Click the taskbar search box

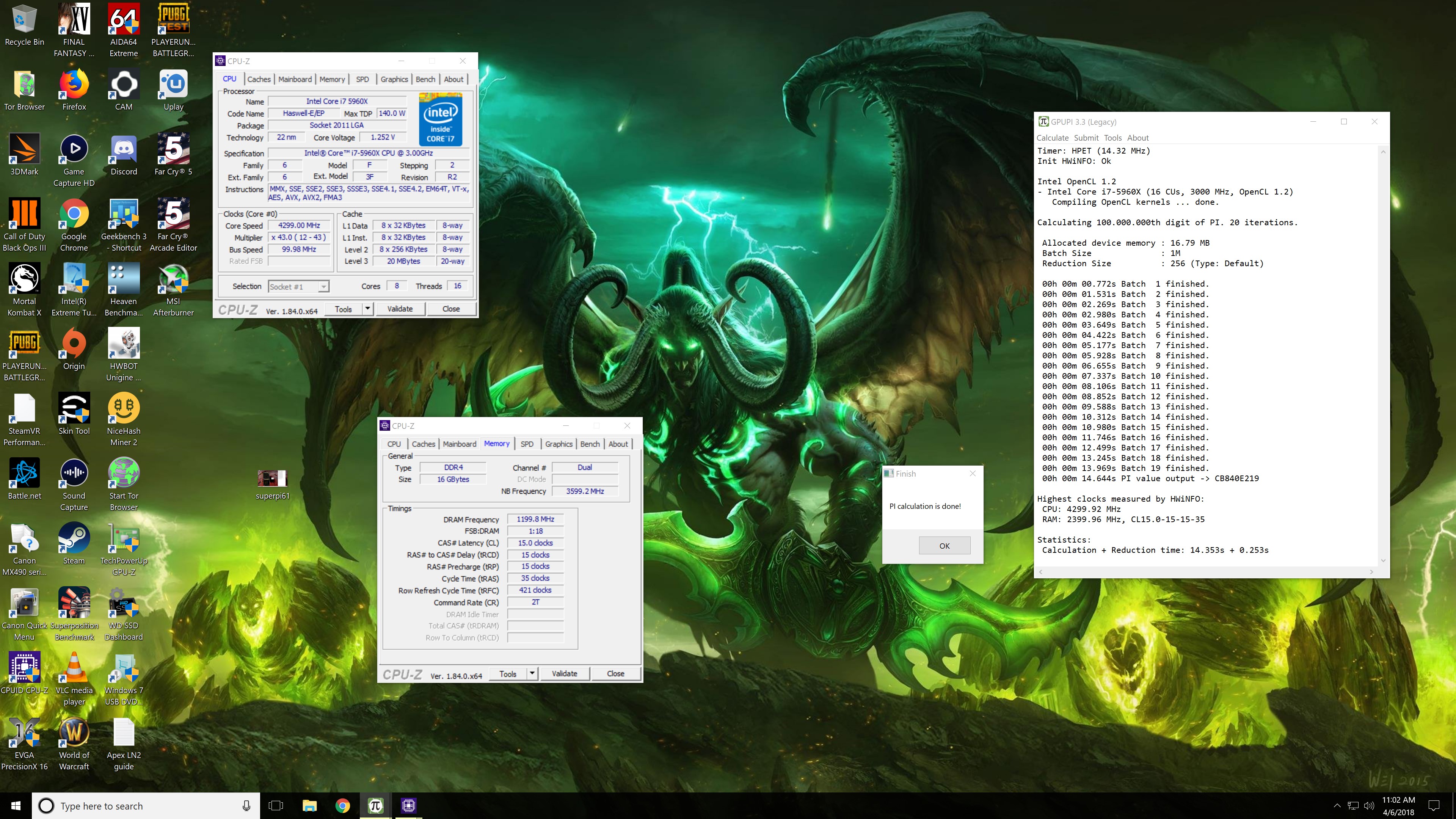coord(146,805)
